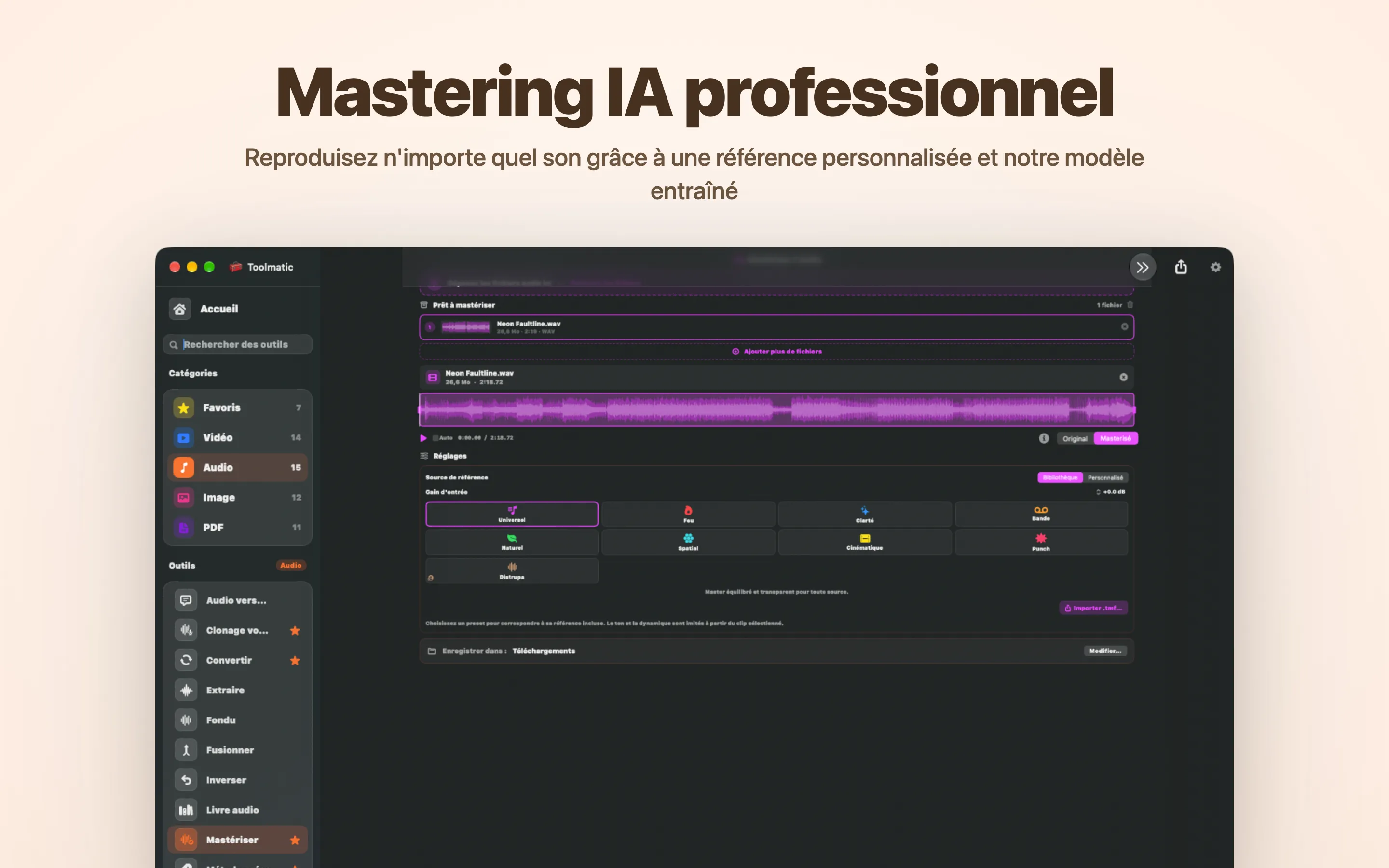Click Modifier... to change save folder
This screenshot has height=868, width=1389.
[1105, 651]
